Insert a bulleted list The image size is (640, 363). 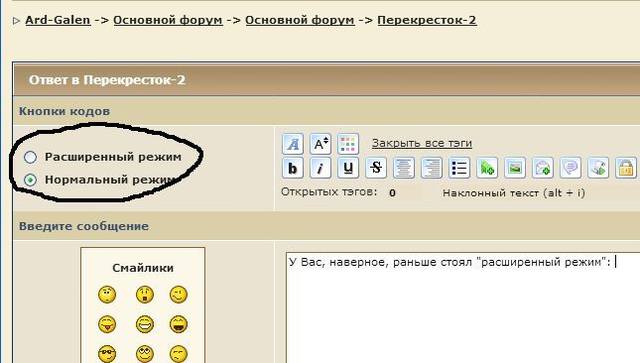[x=459, y=168]
